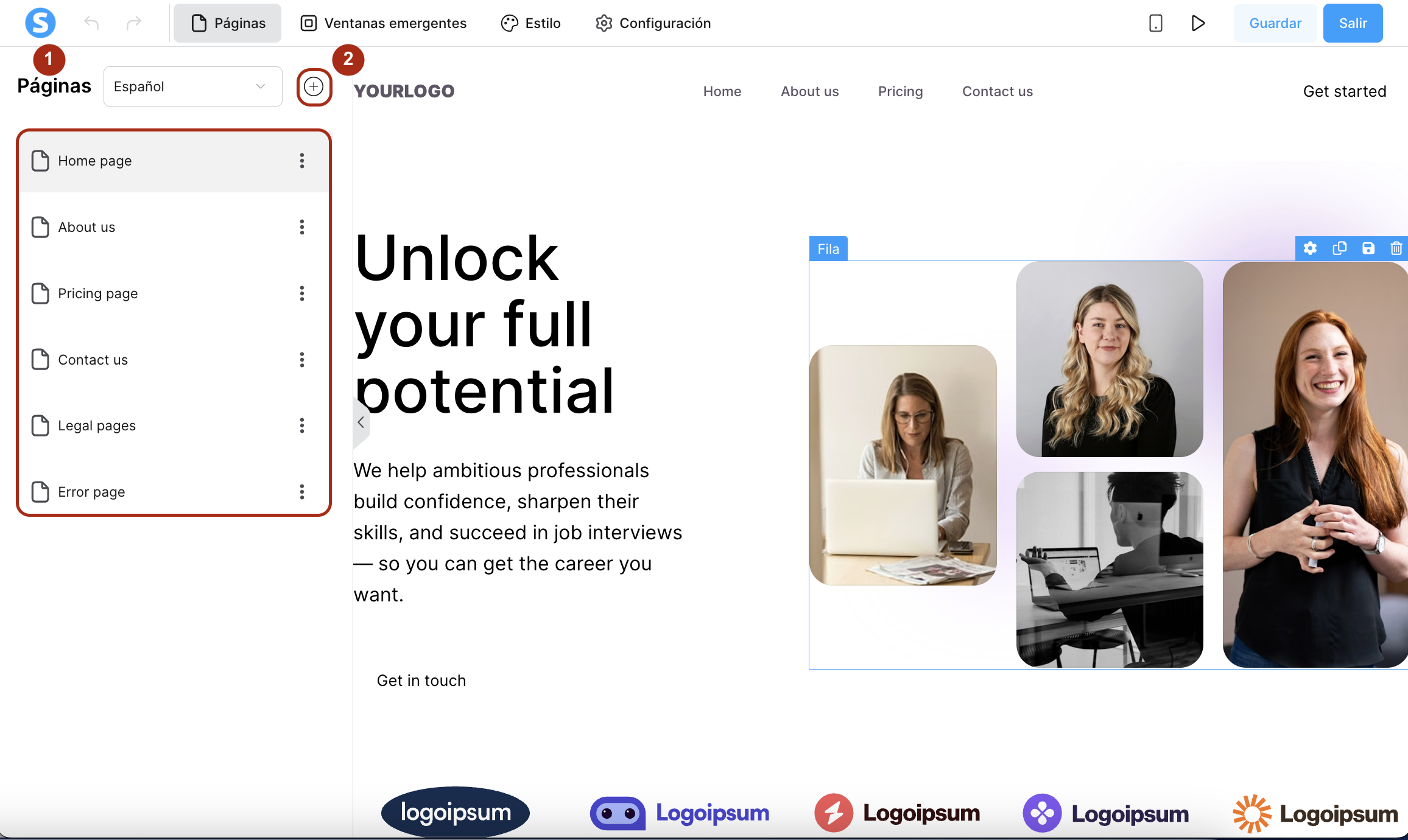
Task: Open options menu for Pricing page
Action: point(301,293)
